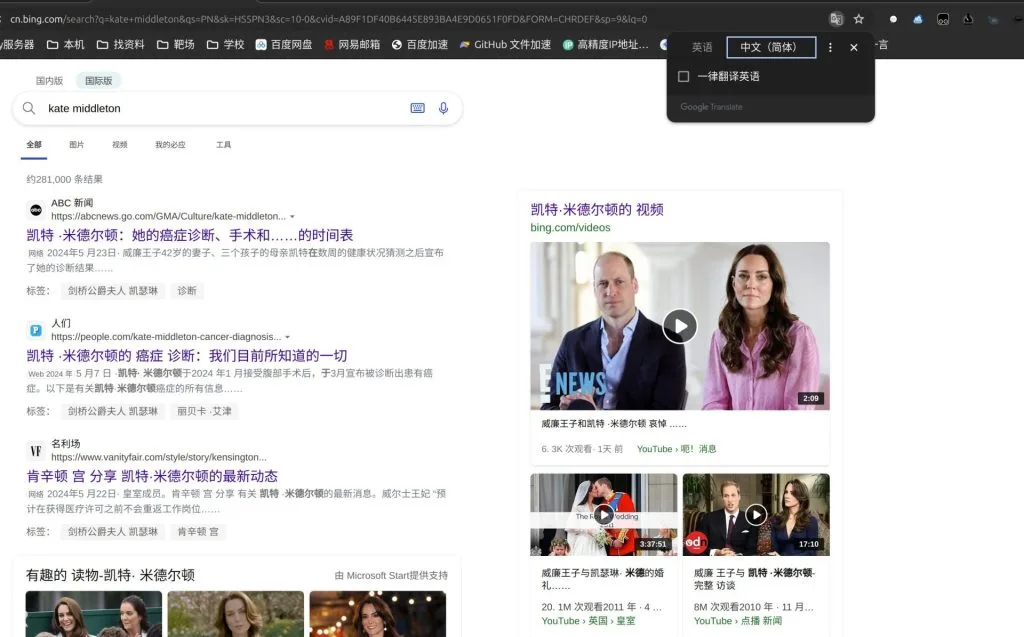The height and width of the screenshot is (637, 1024).
Task: Click 剑桥公爵夫人 凯瑟琳 tag under ABC result
Action: coord(113,291)
